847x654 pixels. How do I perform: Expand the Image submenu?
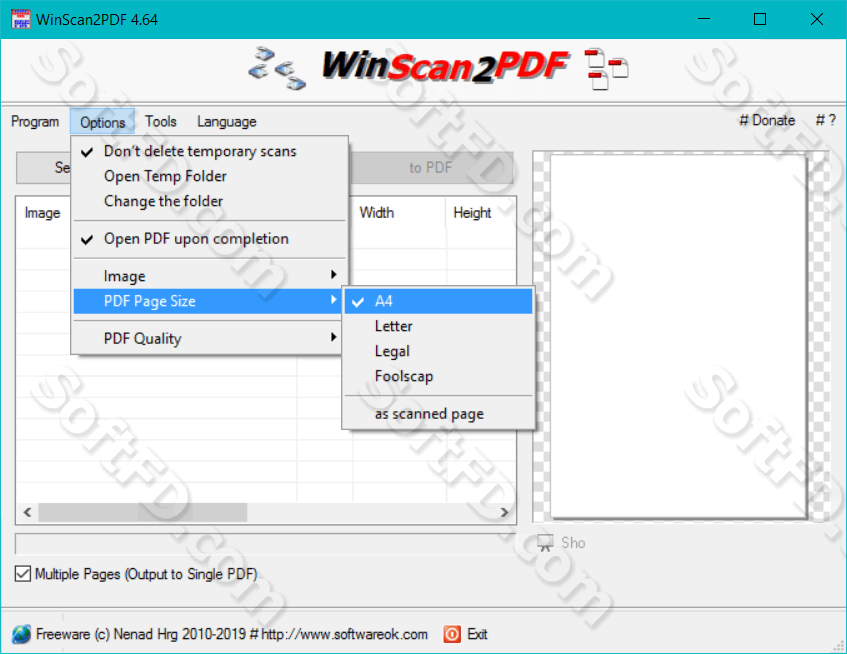click(209, 276)
